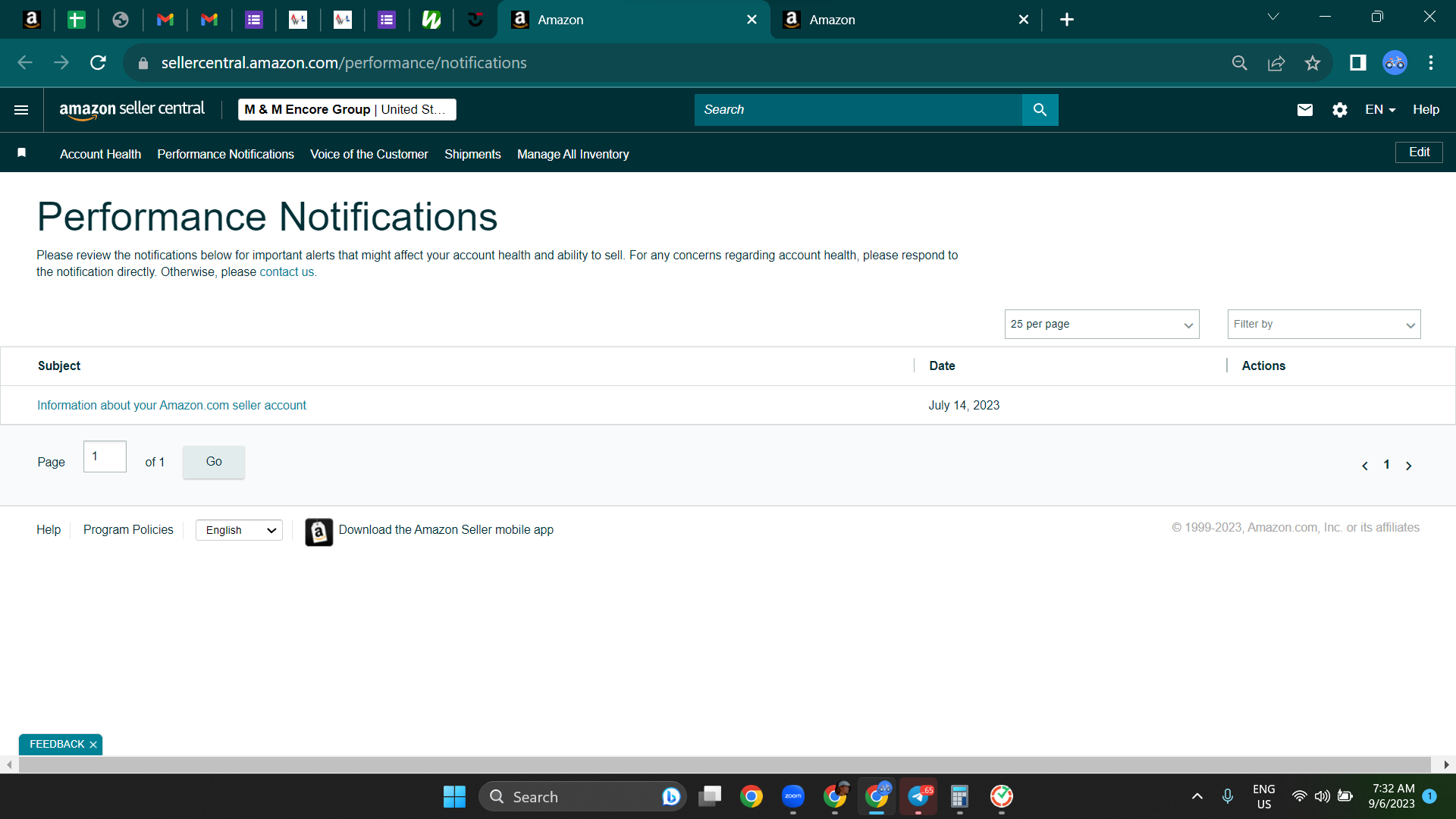The height and width of the screenshot is (819, 1456).
Task: Go to previous page arrow in pagination
Action: pos(1365,466)
